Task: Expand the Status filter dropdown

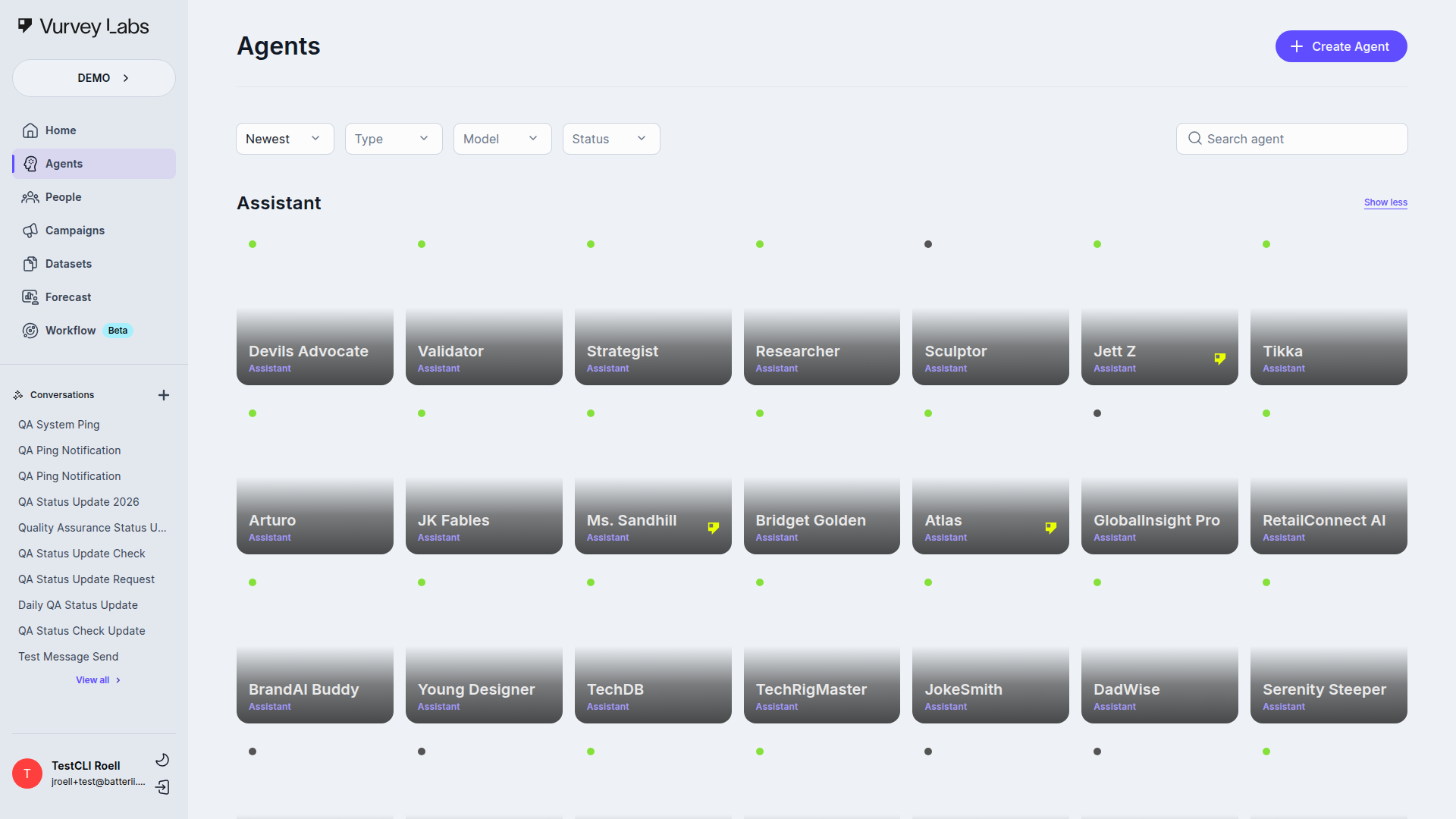Action: (610, 139)
